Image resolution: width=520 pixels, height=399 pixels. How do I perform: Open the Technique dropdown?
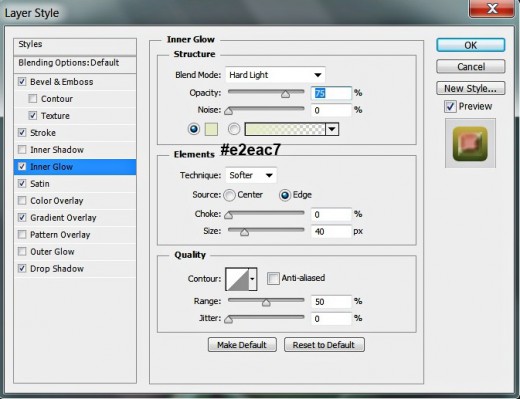click(251, 175)
